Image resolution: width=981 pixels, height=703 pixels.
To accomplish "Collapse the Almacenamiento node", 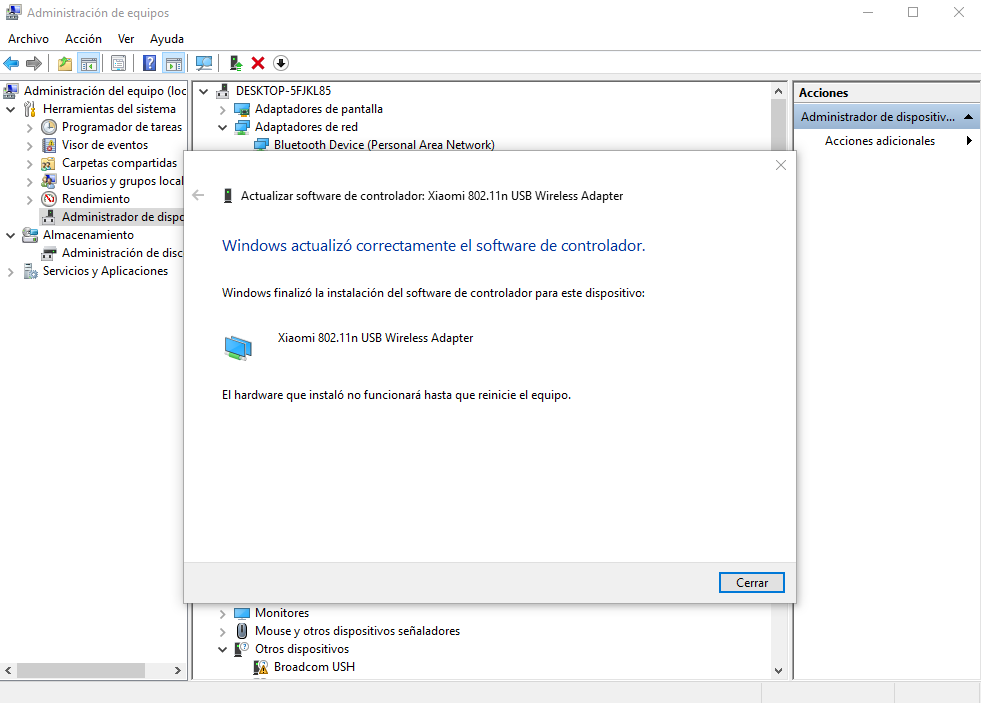I will click(11, 236).
